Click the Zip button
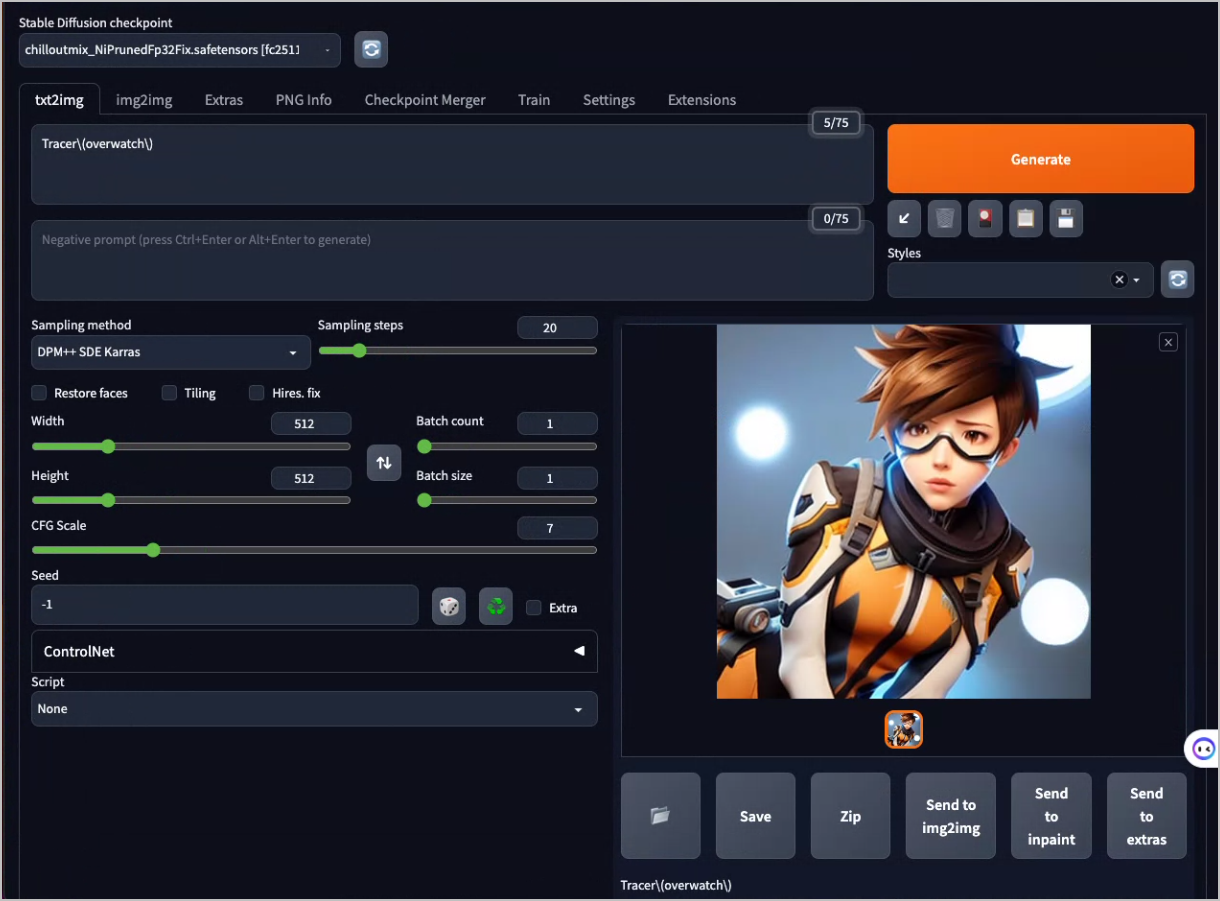The width and height of the screenshot is (1220, 901). point(851,816)
